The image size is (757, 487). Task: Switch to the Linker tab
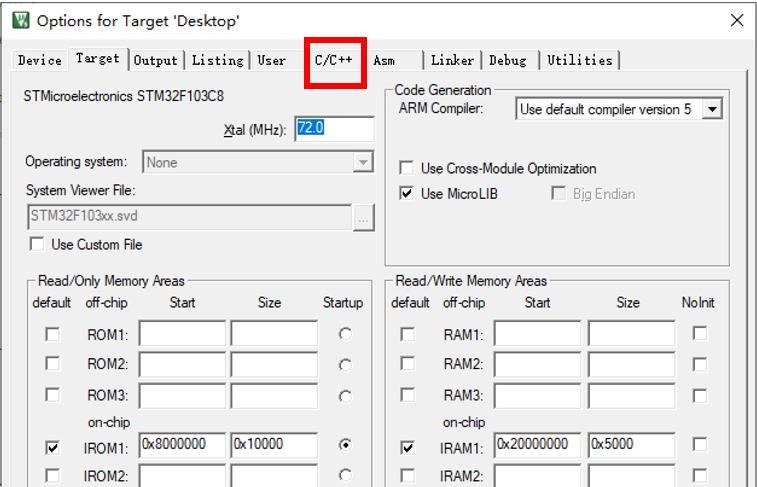452,60
